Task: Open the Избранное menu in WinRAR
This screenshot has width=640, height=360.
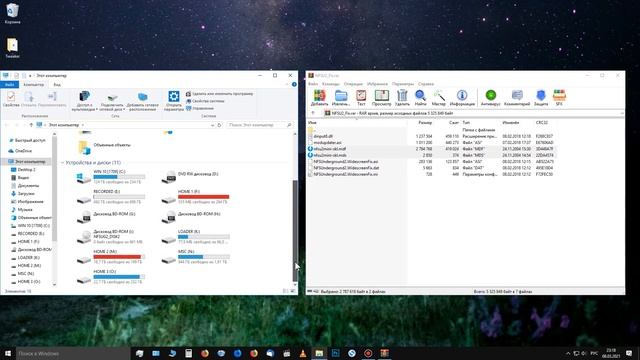Action: tap(377, 84)
